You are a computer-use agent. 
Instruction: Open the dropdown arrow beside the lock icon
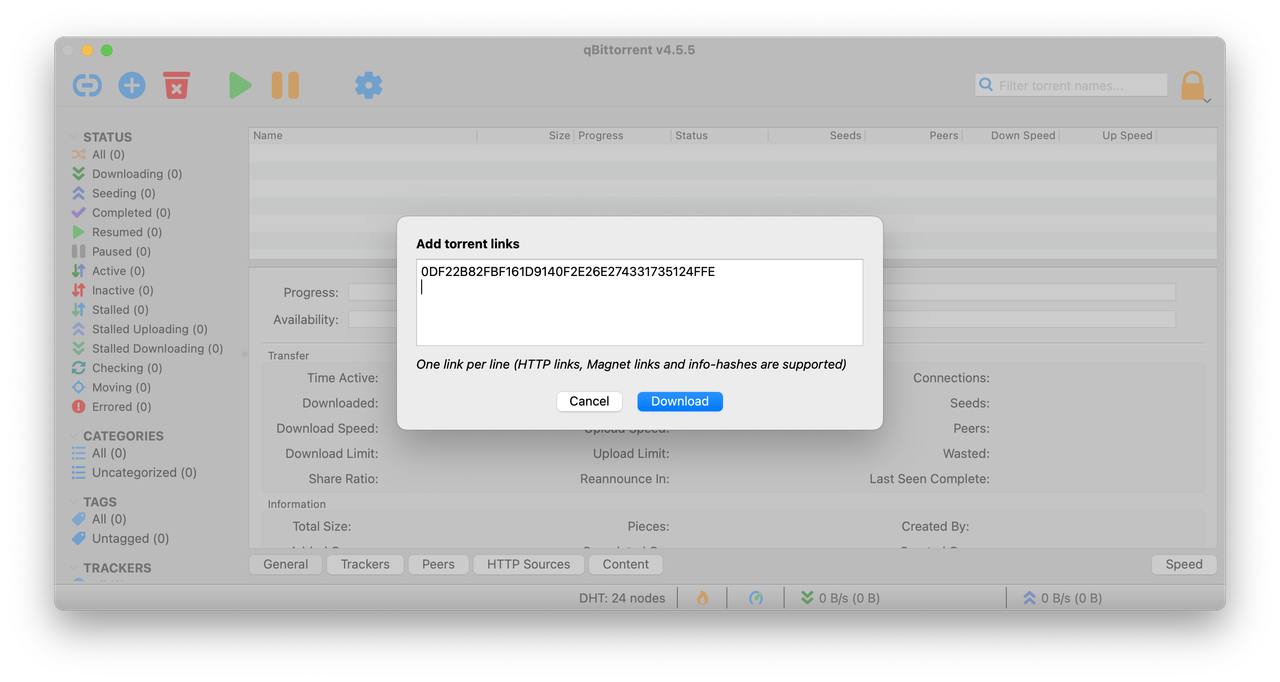(1207, 100)
